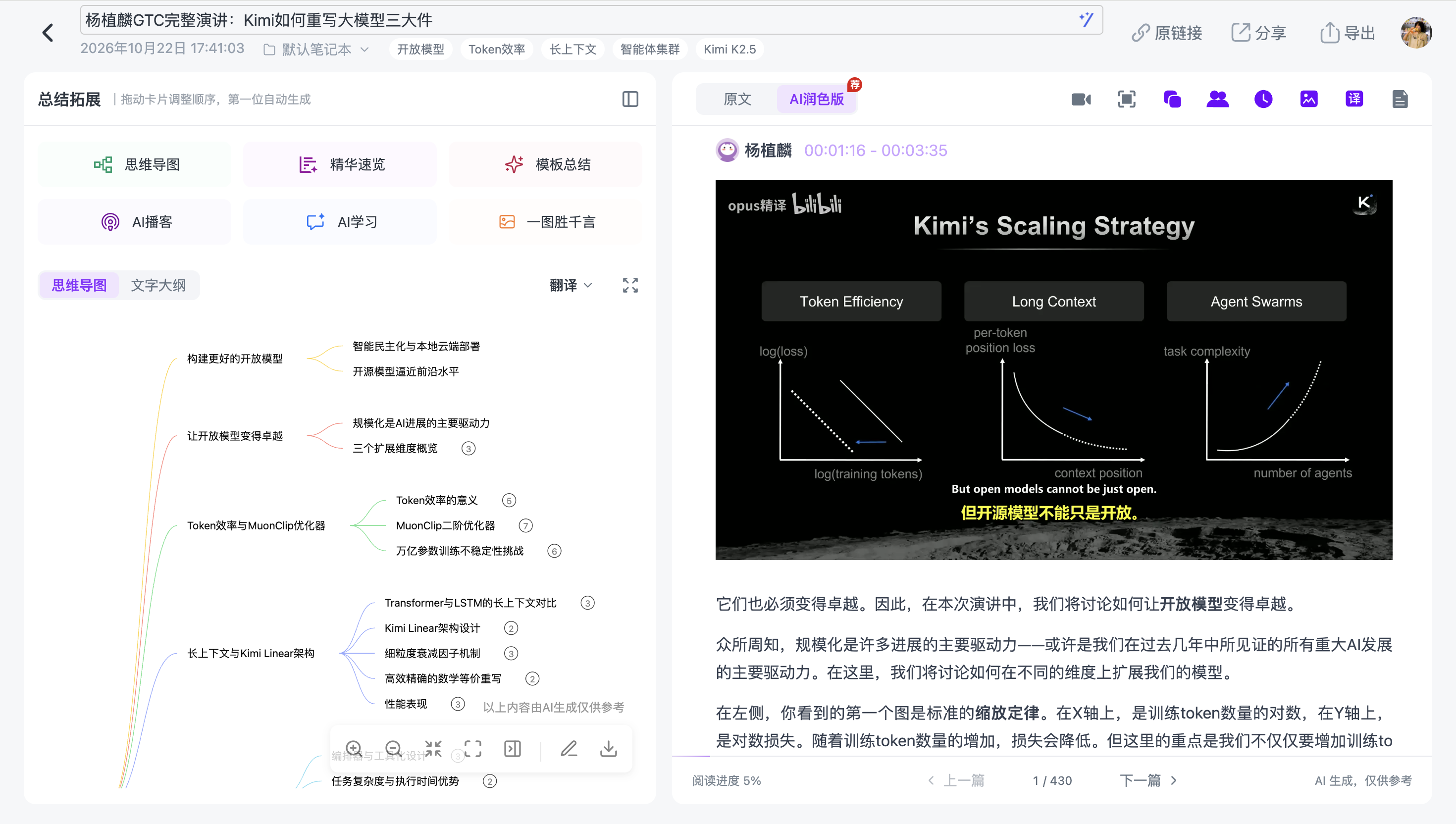The width and height of the screenshot is (1456, 824).
Task: Open the 默认笔记本 notebook dropdown
Action: point(316,49)
